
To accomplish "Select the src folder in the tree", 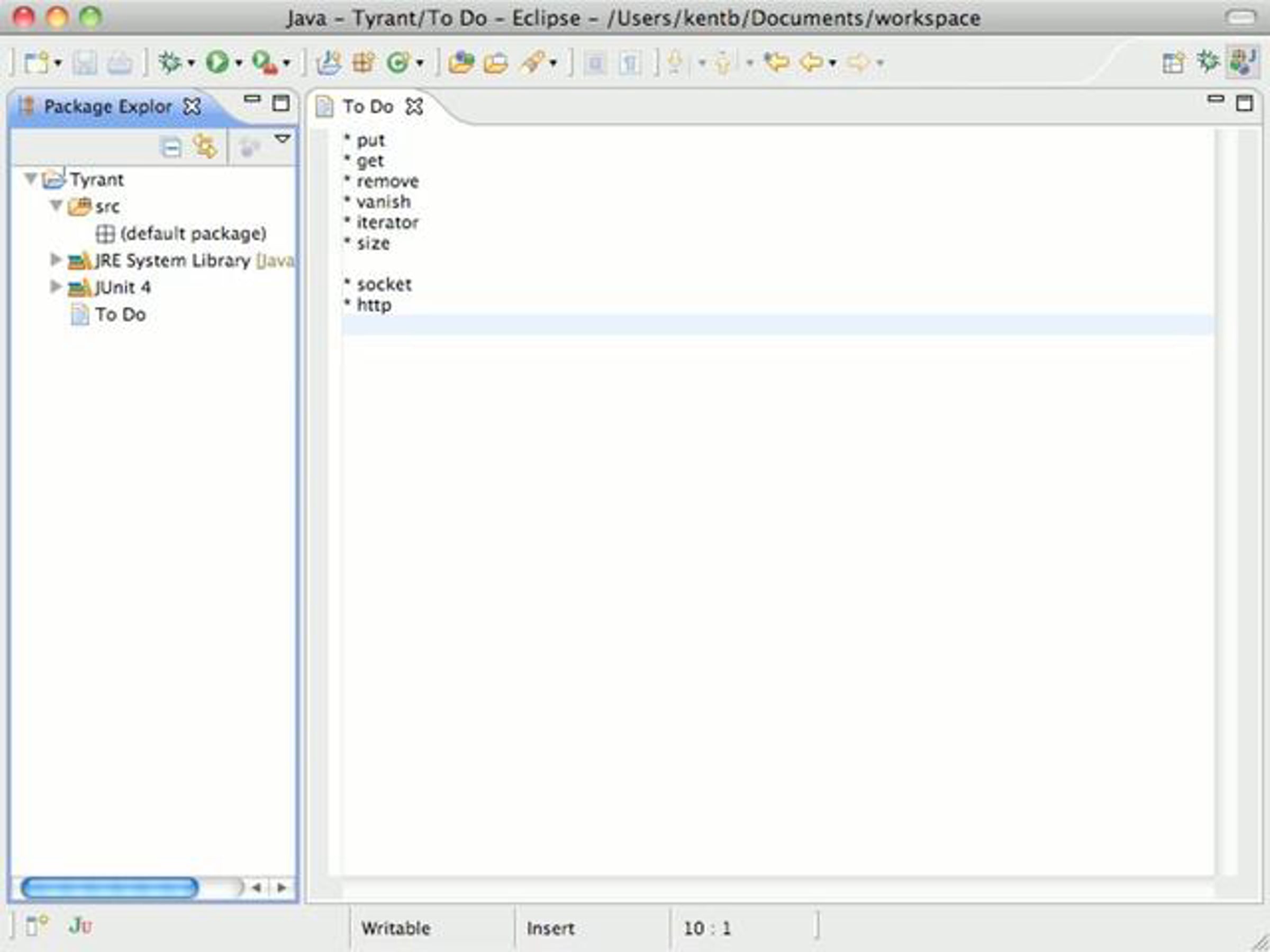I will click(107, 207).
